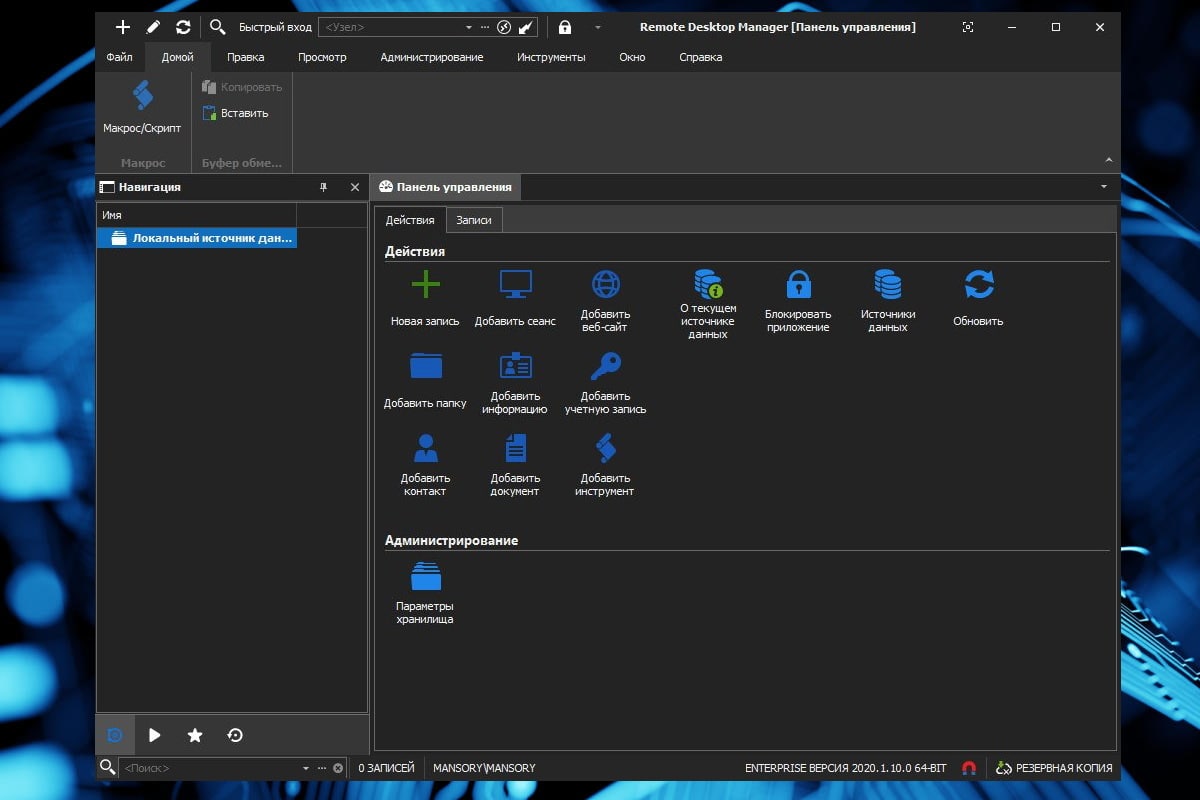Open О текущем источнике данных info

tap(708, 285)
